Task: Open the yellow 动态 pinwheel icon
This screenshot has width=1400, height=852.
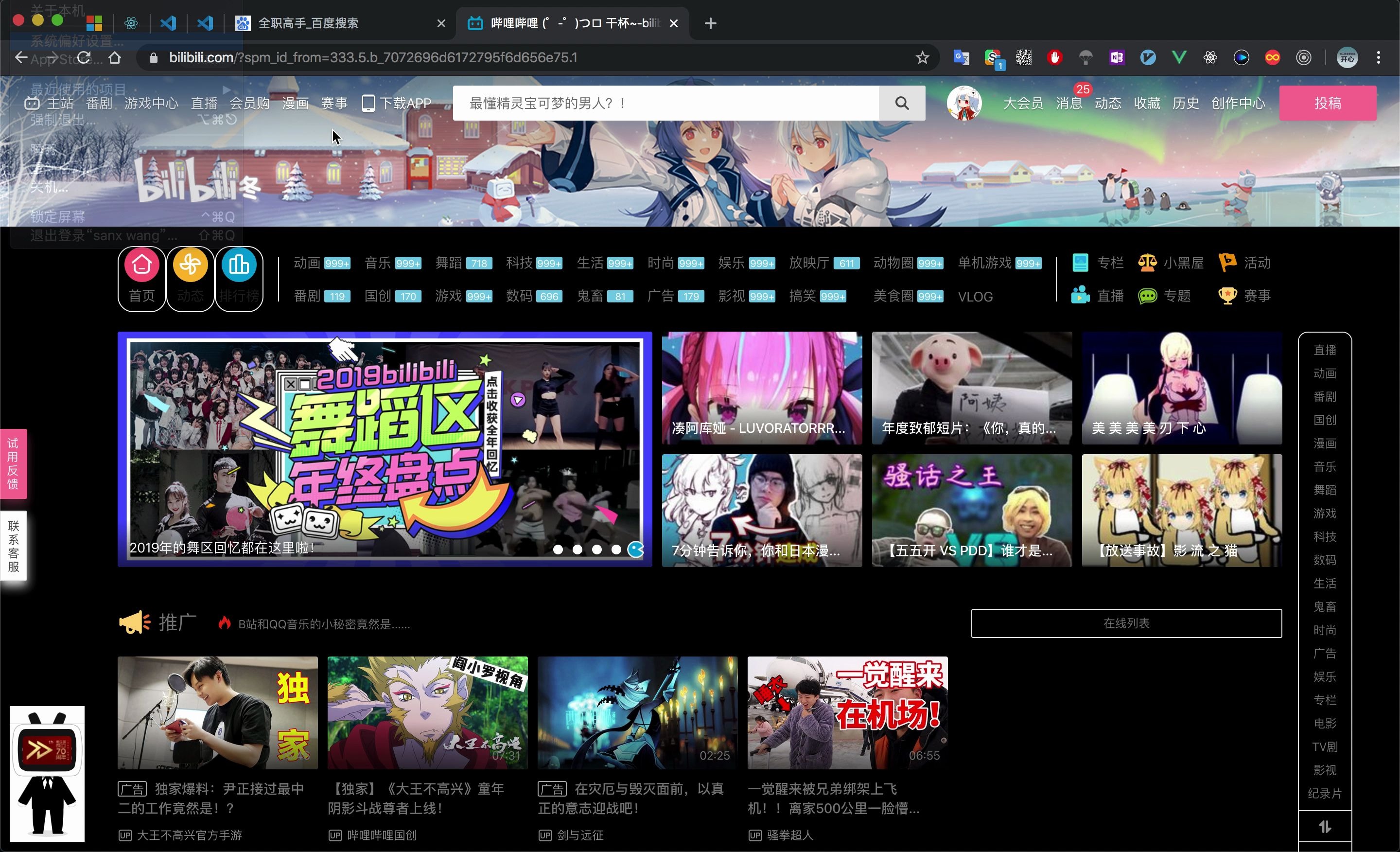Action: tap(190, 265)
